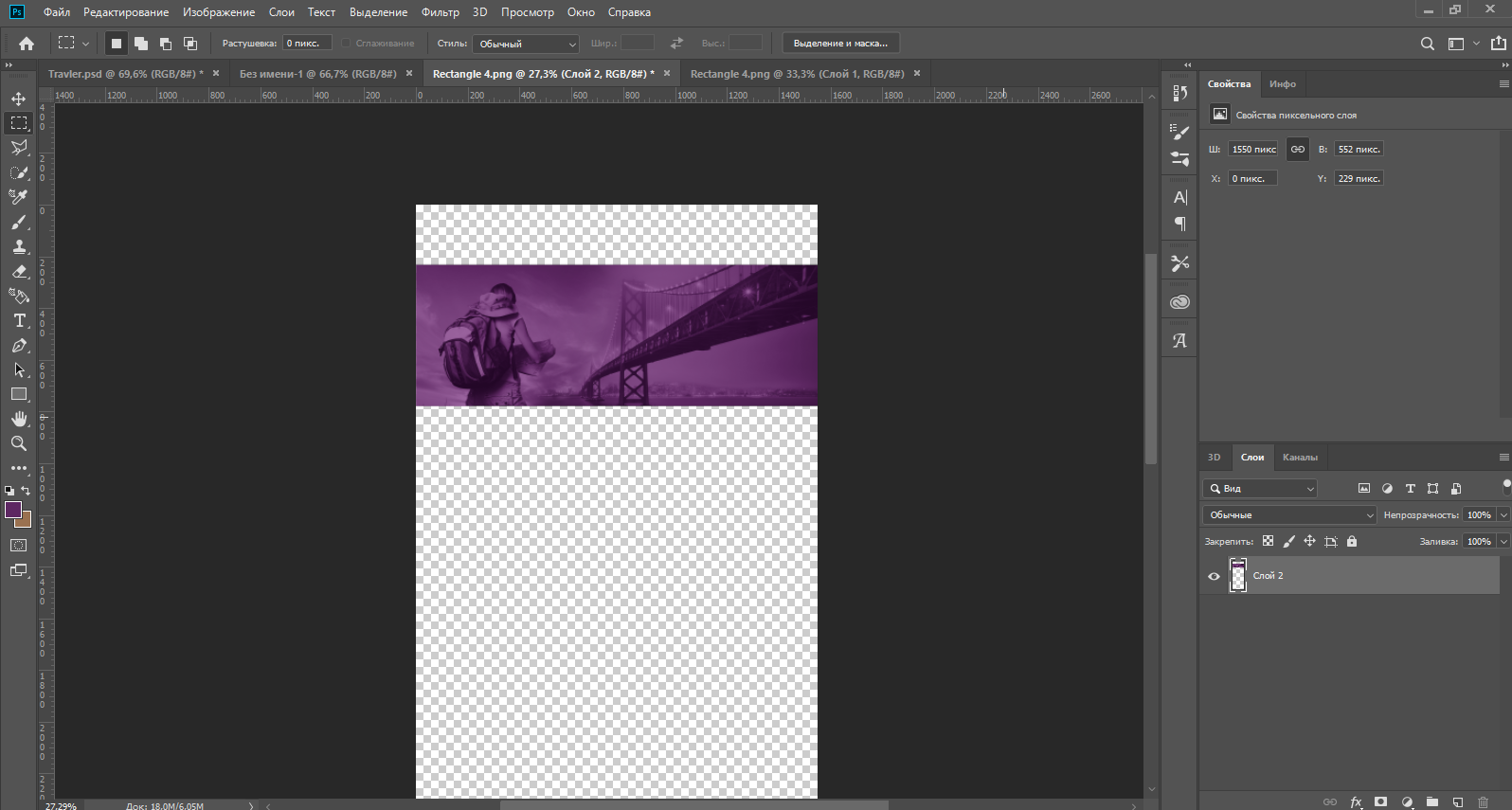Expand the Непрозрачность opacity slider arrow
The height and width of the screenshot is (810, 1512).
[x=1503, y=514]
